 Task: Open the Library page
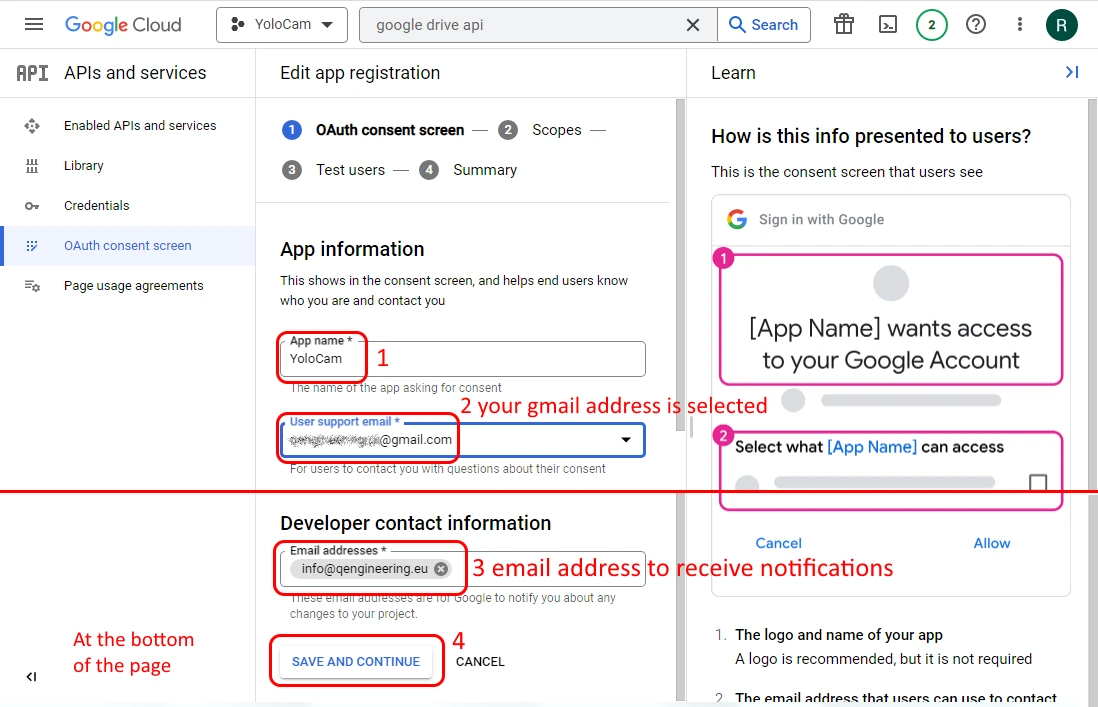(x=83, y=166)
